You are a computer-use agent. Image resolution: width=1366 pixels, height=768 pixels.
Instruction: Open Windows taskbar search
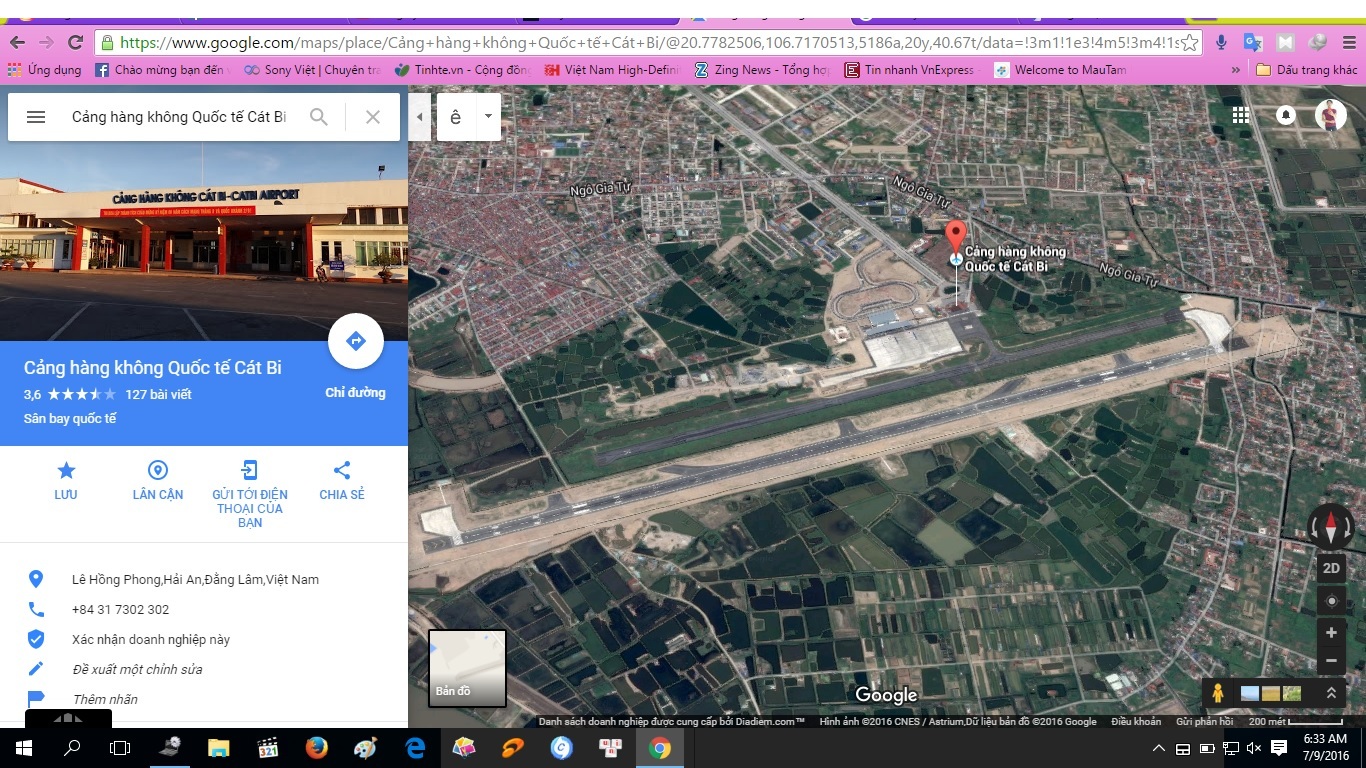coord(72,747)
